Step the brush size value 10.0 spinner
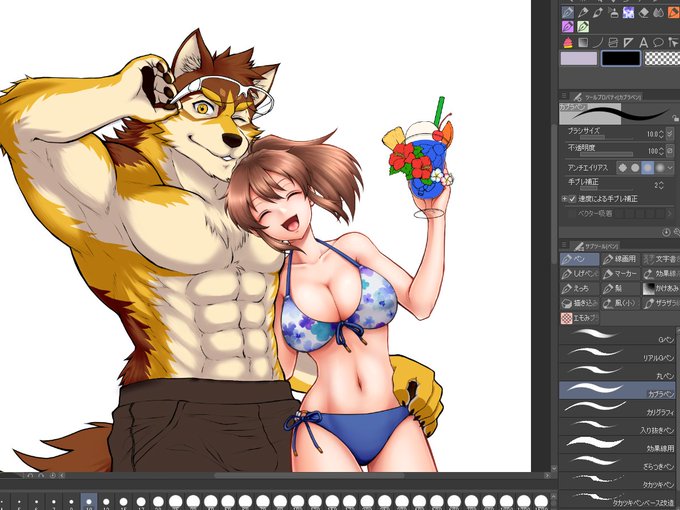Screen dimensions: 680x510 [661, 134]
